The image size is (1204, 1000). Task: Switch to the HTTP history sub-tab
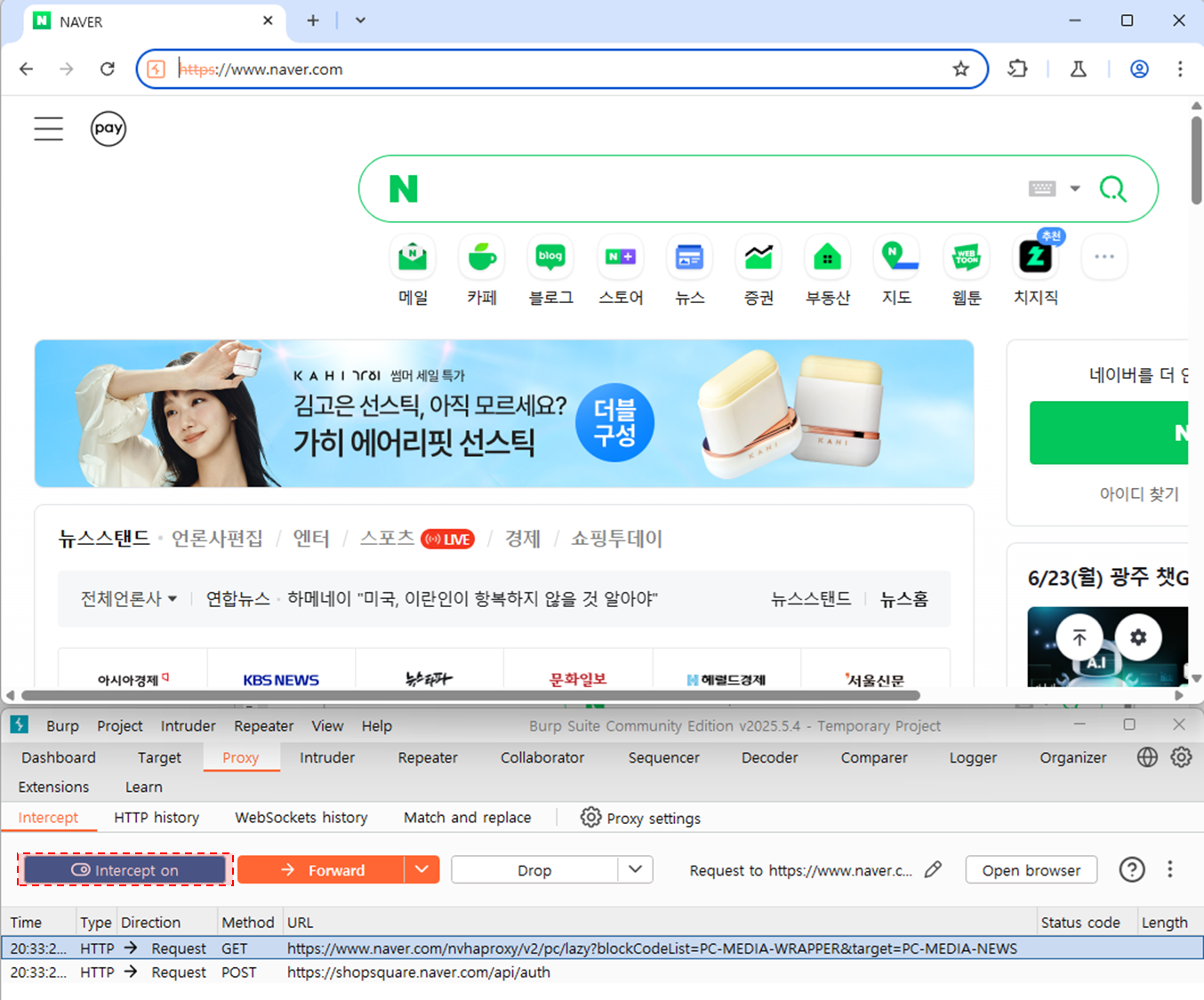157,818
